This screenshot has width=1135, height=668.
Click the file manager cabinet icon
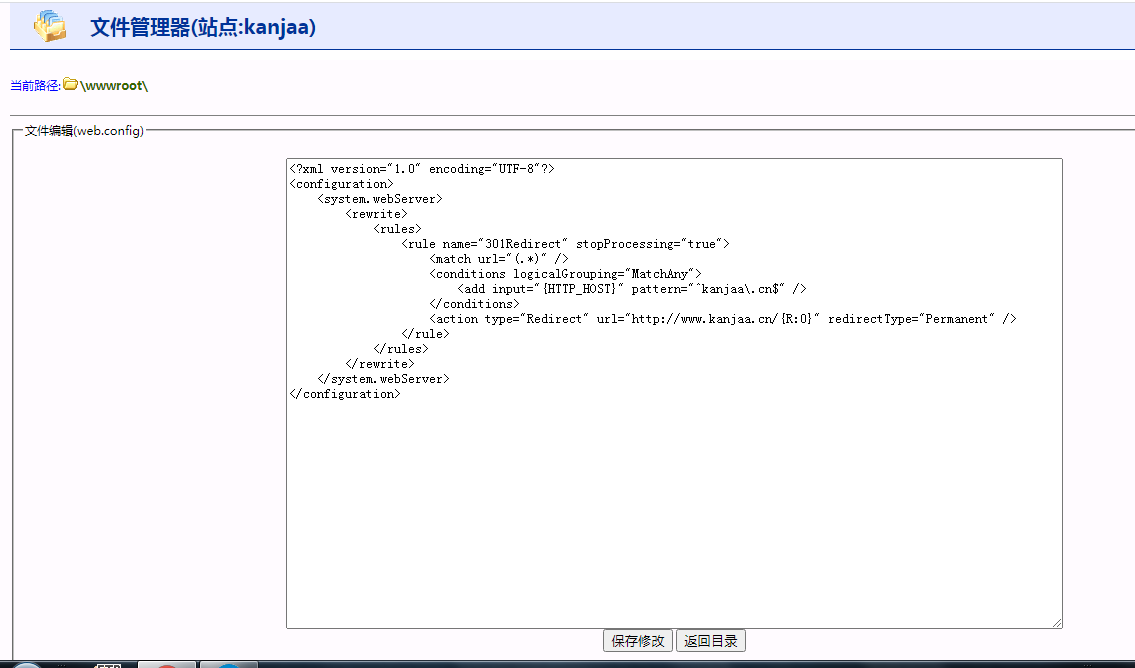click(x=49, y=26)
